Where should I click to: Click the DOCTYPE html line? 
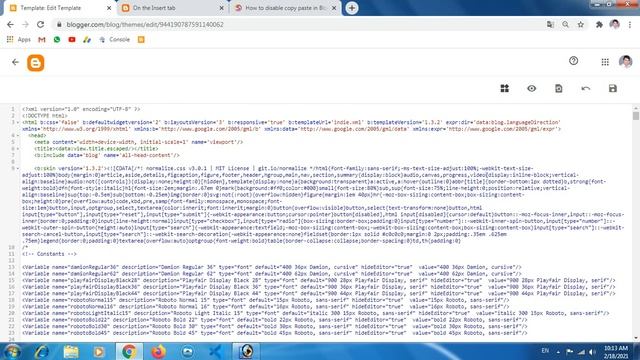click(45, 116)
